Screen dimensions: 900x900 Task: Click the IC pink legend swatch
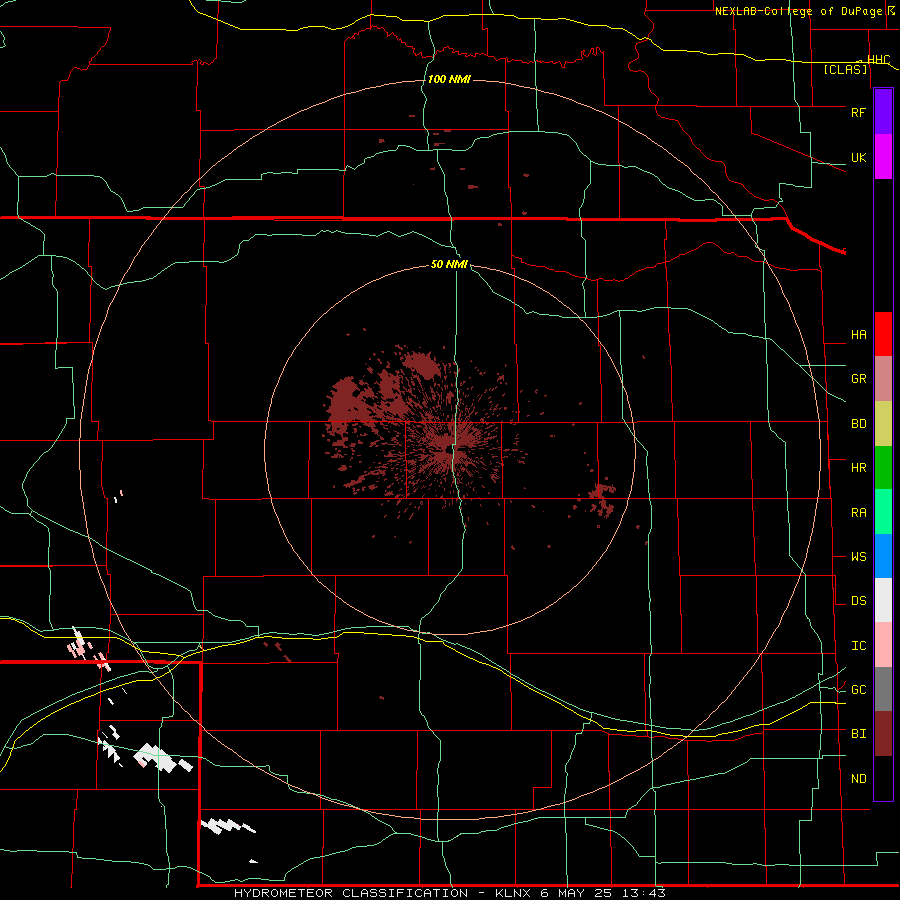[883, 645]
